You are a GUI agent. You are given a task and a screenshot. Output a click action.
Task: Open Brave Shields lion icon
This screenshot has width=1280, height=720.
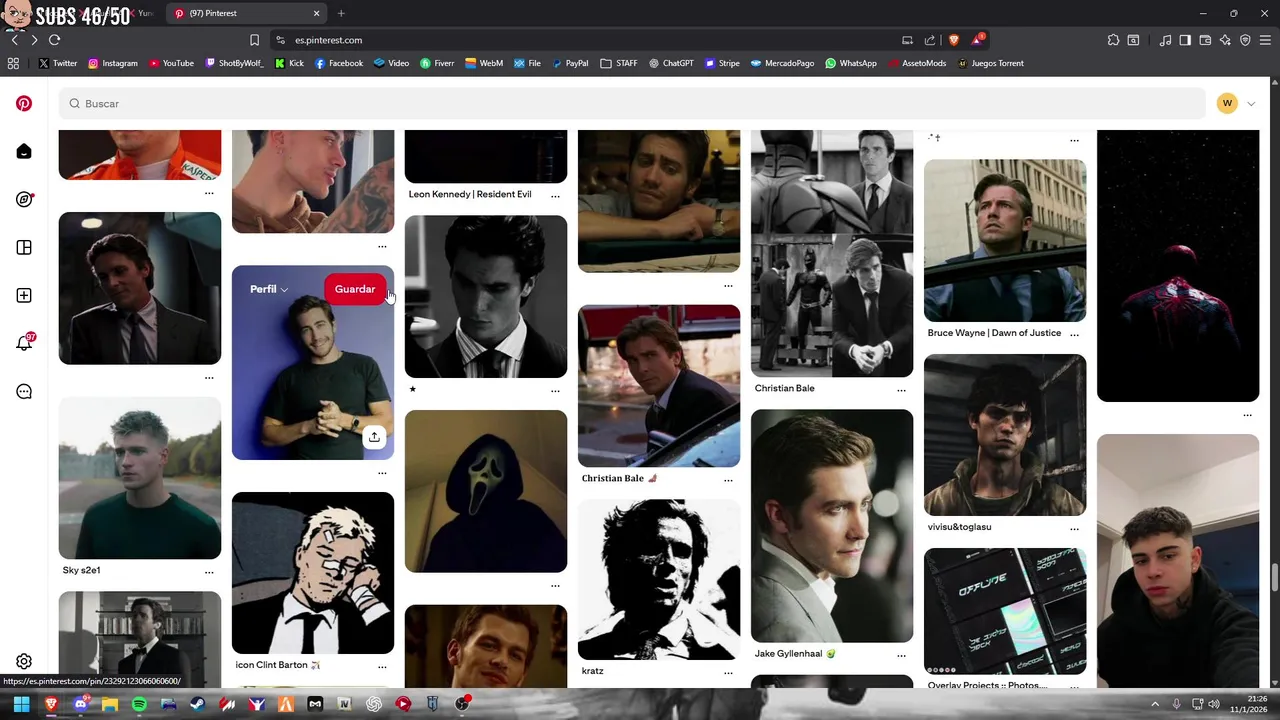(953, 40)
